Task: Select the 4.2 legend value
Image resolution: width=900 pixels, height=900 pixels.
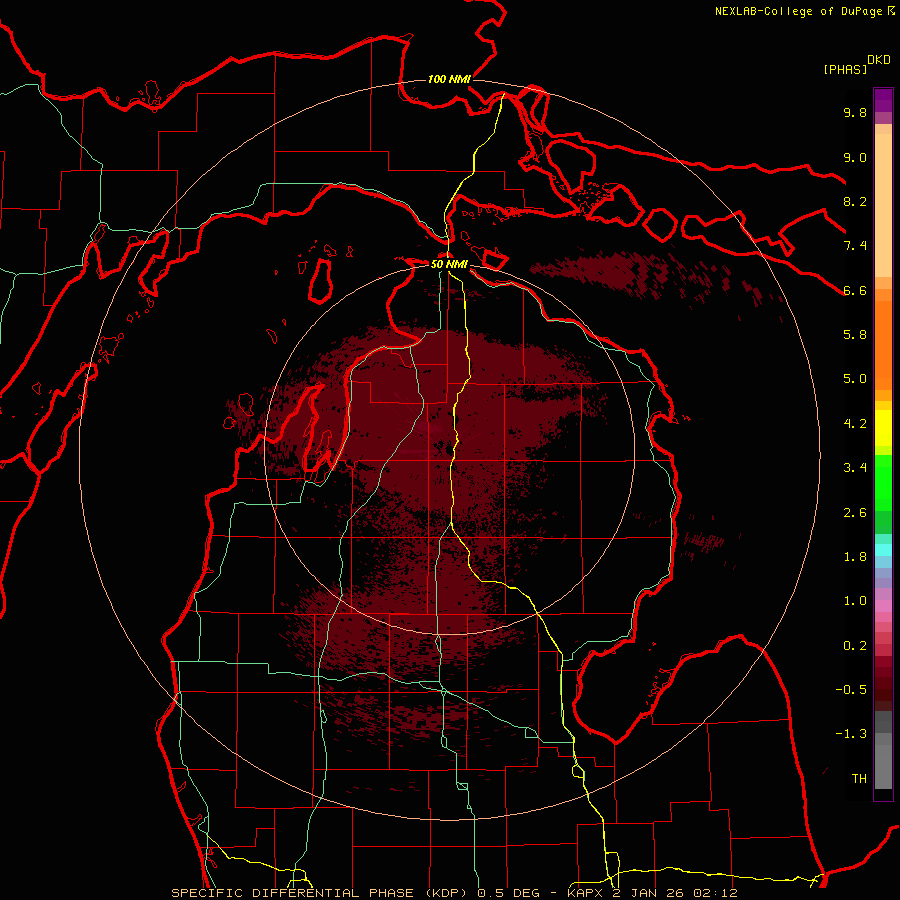Action: click(855, 424)
